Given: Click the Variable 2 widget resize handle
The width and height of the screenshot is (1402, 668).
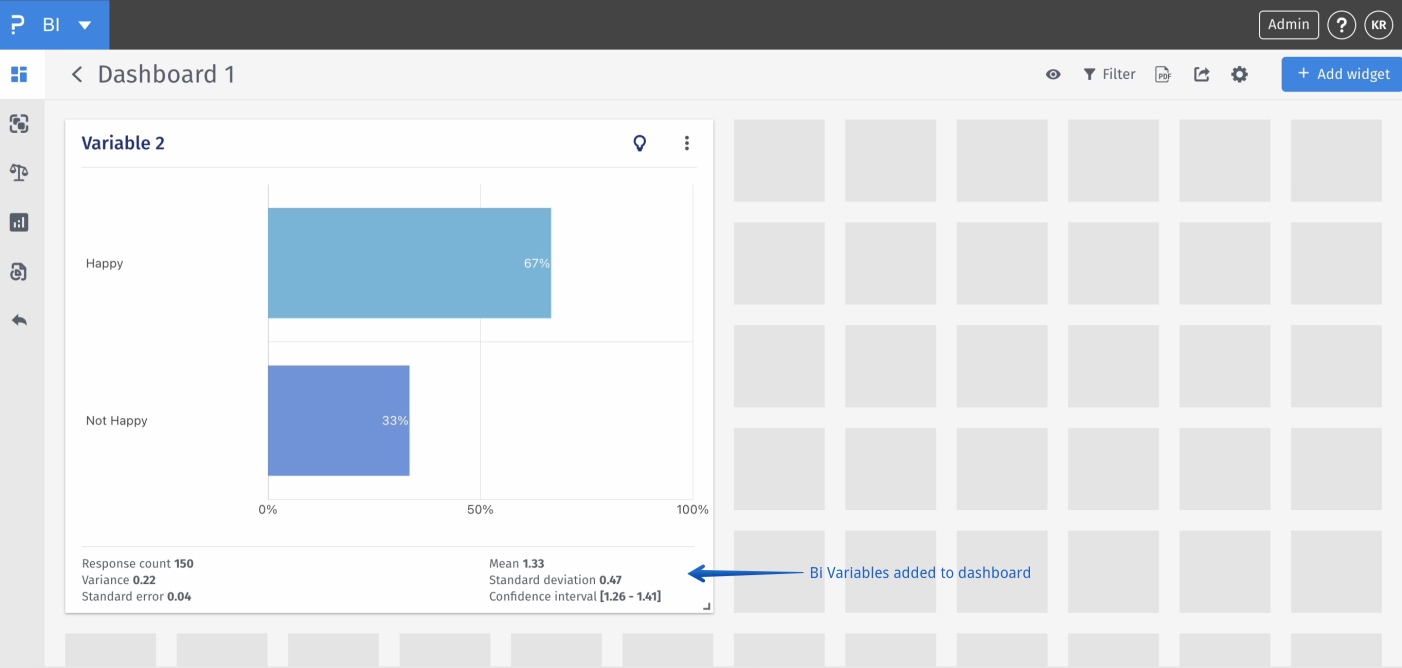Looking at the screenshot, I should tap(706, 606).
